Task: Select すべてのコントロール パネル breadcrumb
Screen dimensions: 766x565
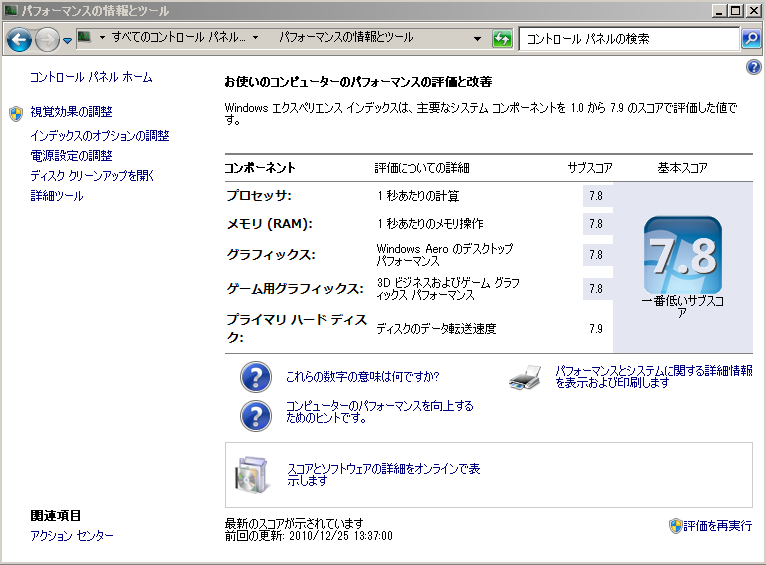Action: tap(179, 37)
